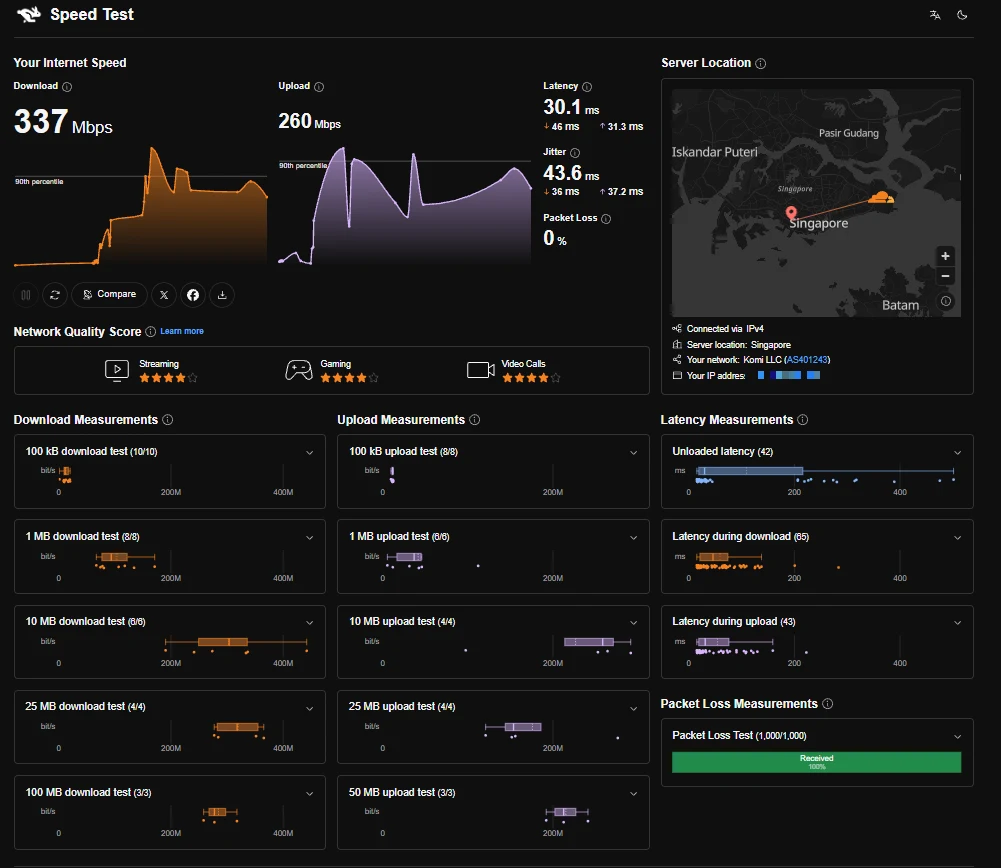Click the 43.6 ms jitter value

click(571, 173)
